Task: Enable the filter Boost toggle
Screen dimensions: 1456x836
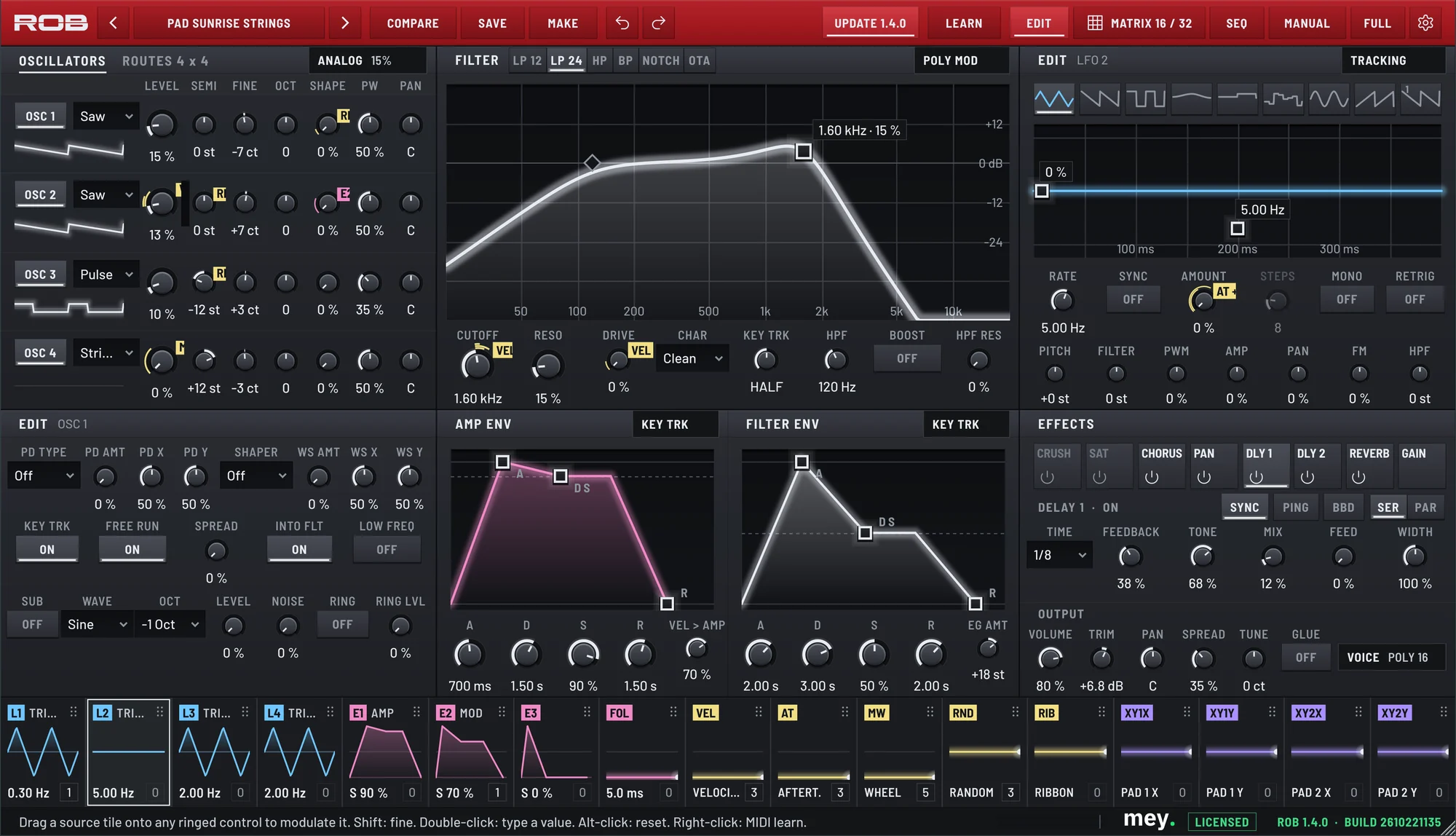Action: click(907, 358)
